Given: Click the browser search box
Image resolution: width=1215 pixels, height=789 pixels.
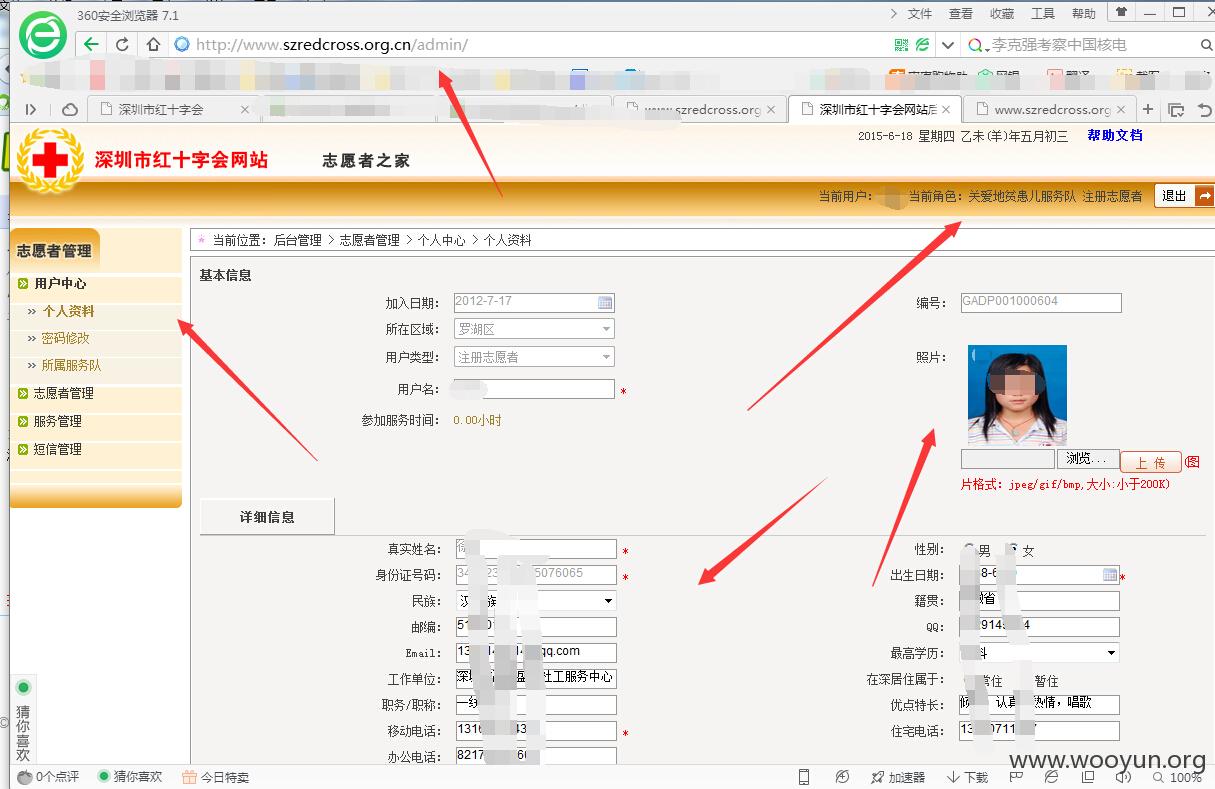Looking at the screenshot, I should pyautogui.click(x=1090, y=45).
